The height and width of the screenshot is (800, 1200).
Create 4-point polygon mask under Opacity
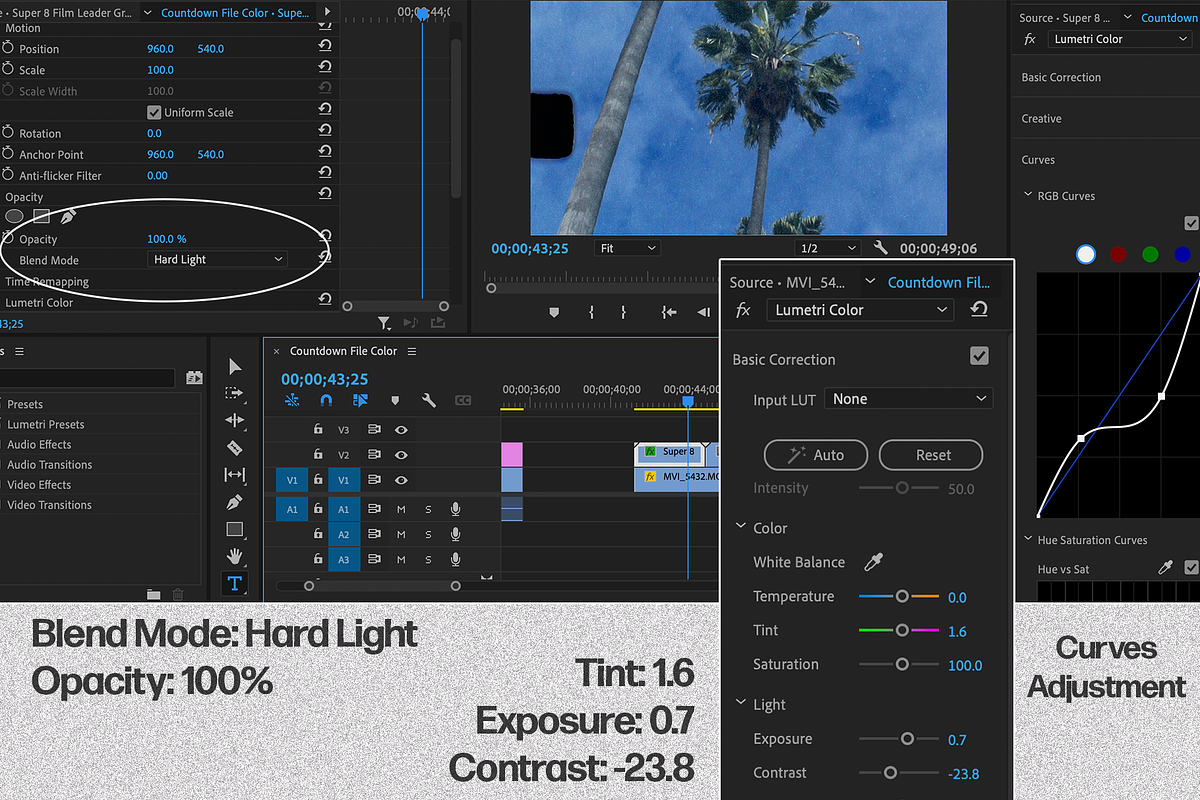point(41,216)
